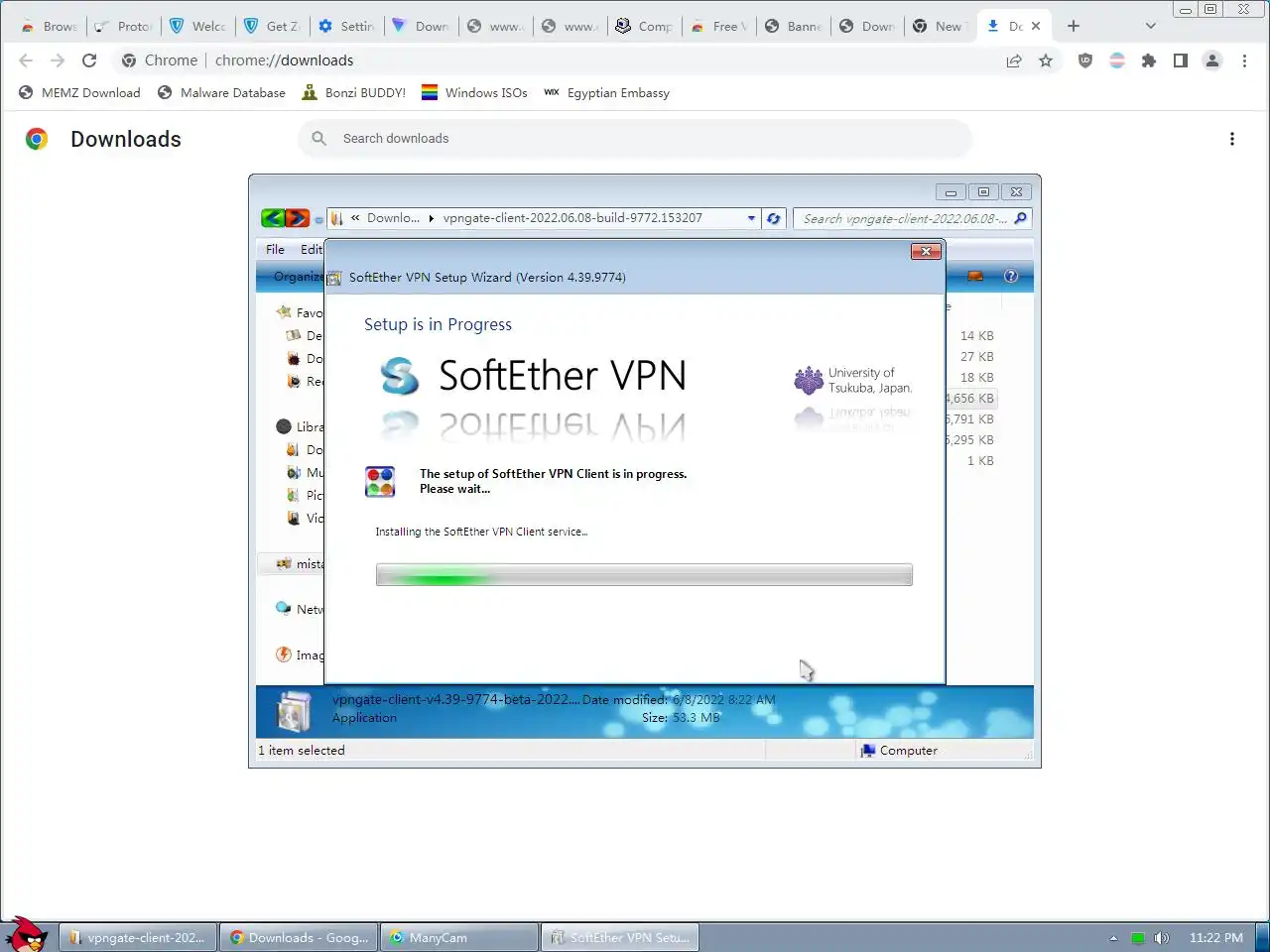The width and height of the screenshot is (1270, 952).
Task: Click the Explorer orange forward button
Action: (297, 218)
